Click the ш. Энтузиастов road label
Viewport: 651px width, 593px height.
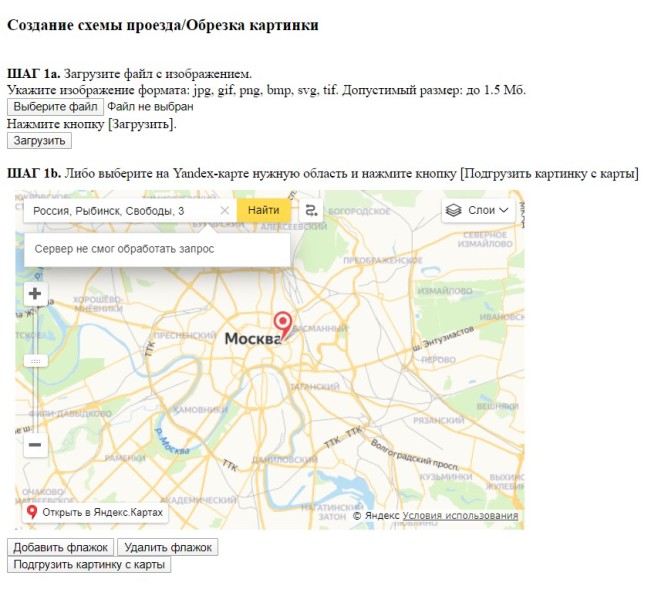pyautogui.click(x=443, y=339)
